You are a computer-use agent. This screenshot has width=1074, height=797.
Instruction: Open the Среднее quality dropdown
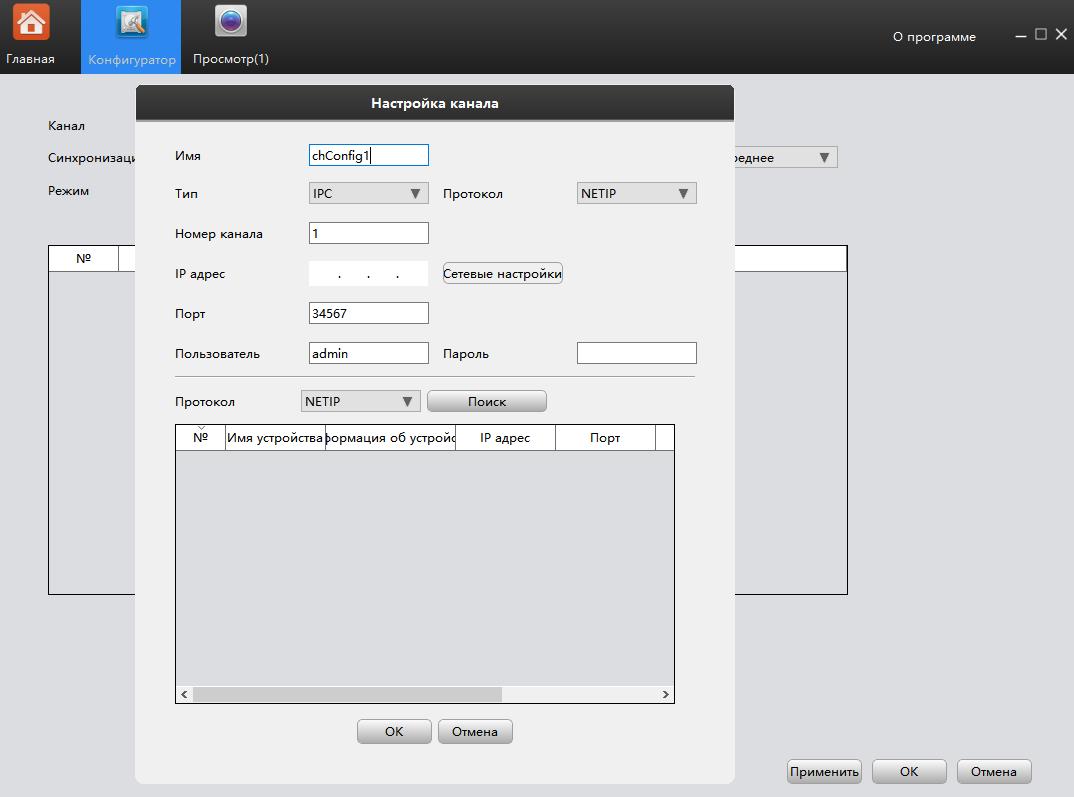tap(790, 156)
